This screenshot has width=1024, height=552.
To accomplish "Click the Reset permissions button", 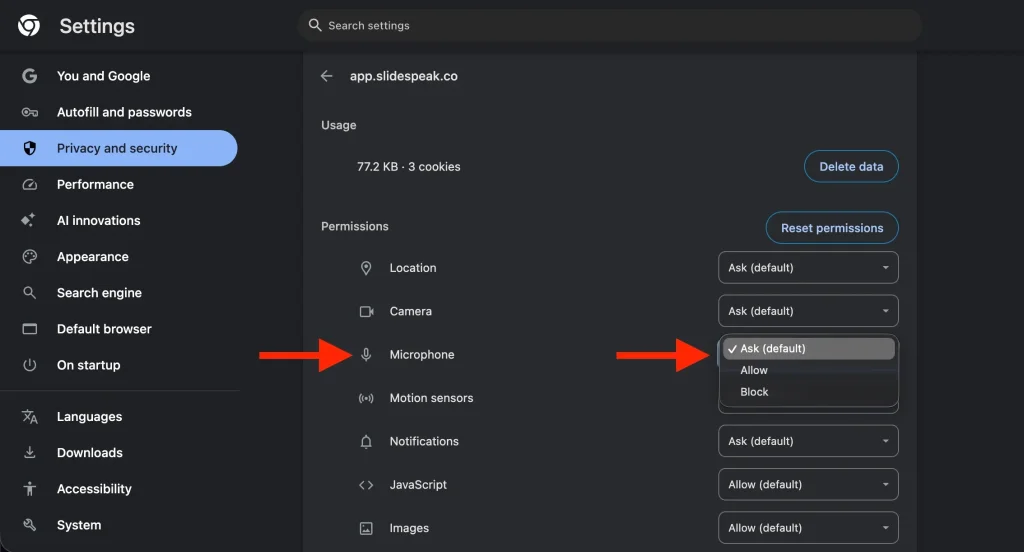I will (832, 228).
